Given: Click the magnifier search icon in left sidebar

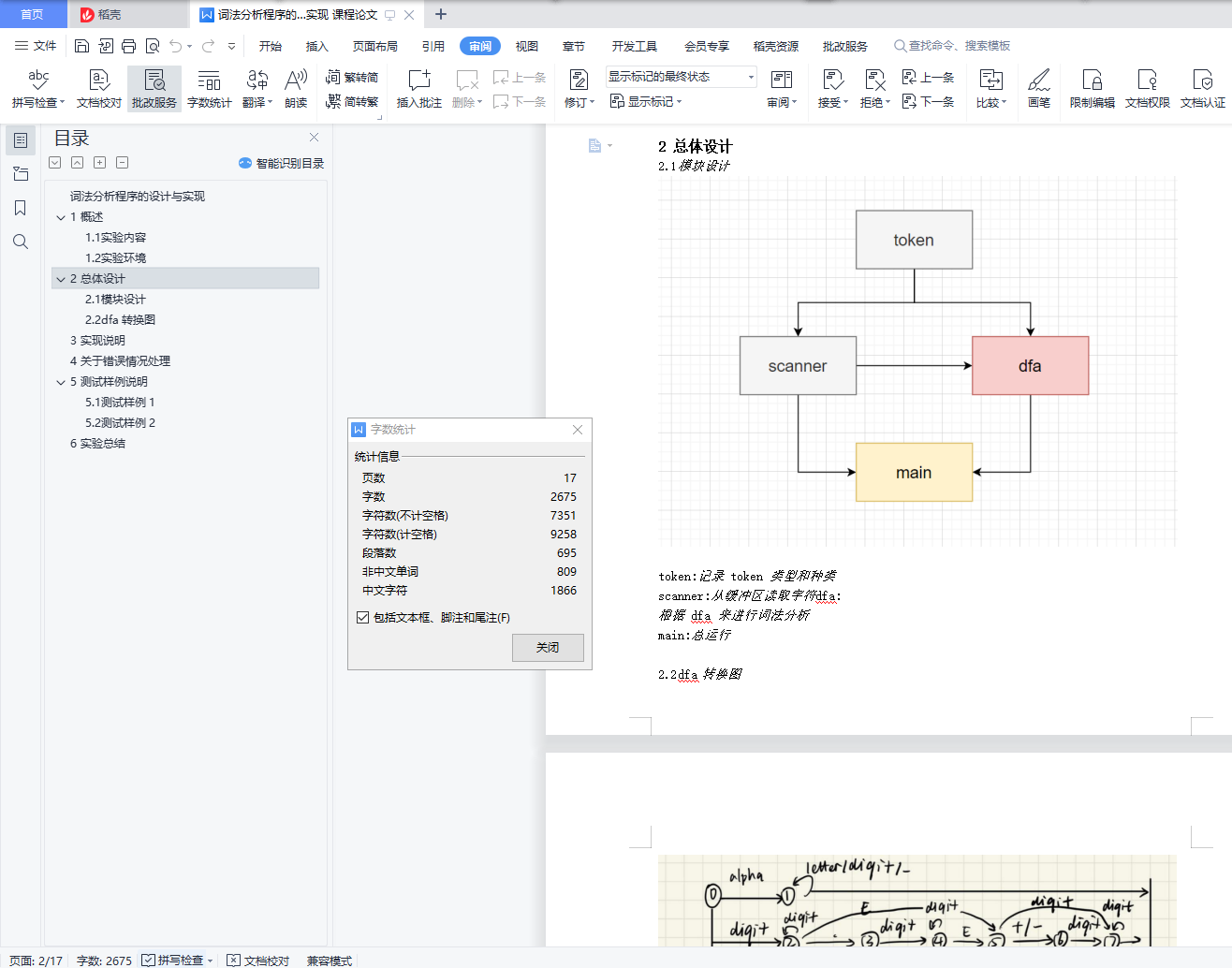Looking at the screenshot, I should pyautogui.click(x=21, y=242).
